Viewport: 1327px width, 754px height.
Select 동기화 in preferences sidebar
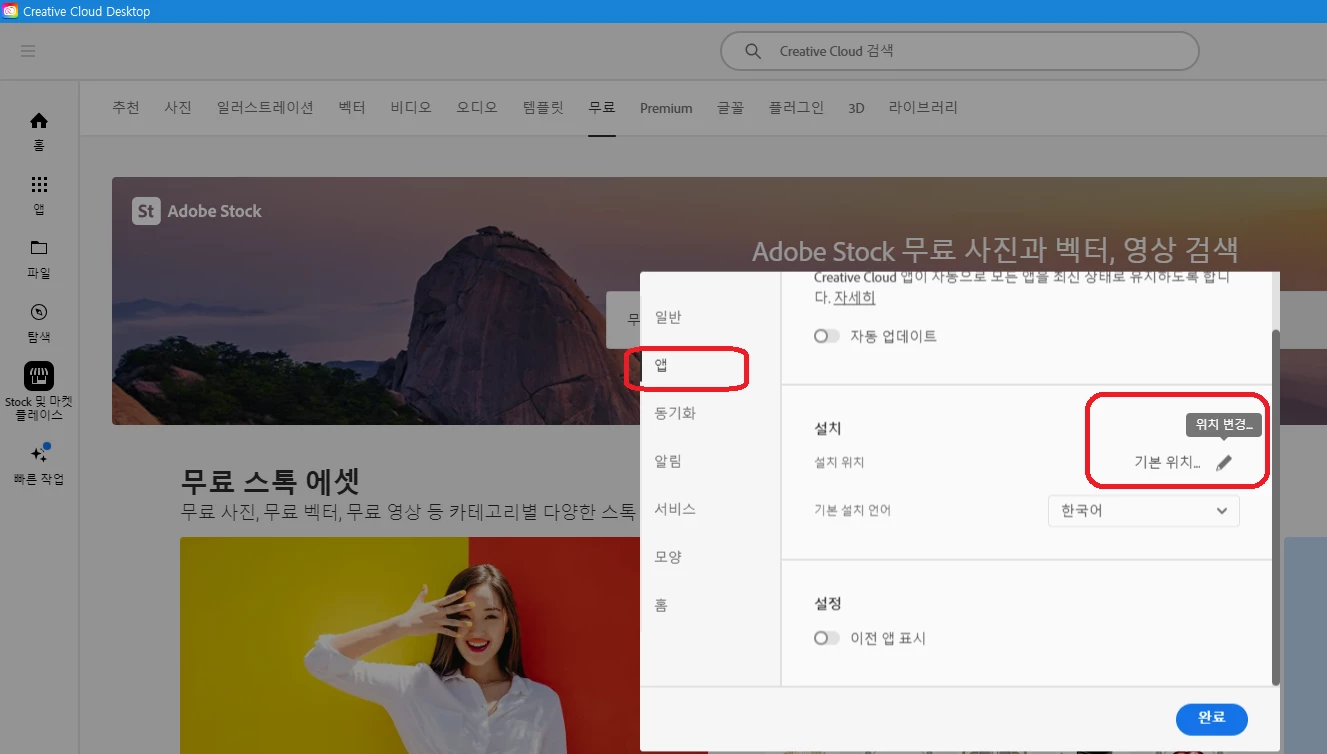(675, 413)
